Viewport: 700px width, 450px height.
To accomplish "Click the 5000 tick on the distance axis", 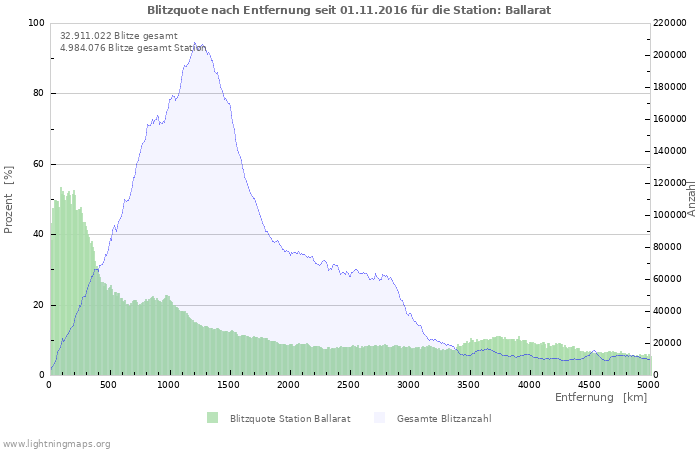I will coord(648,384).
